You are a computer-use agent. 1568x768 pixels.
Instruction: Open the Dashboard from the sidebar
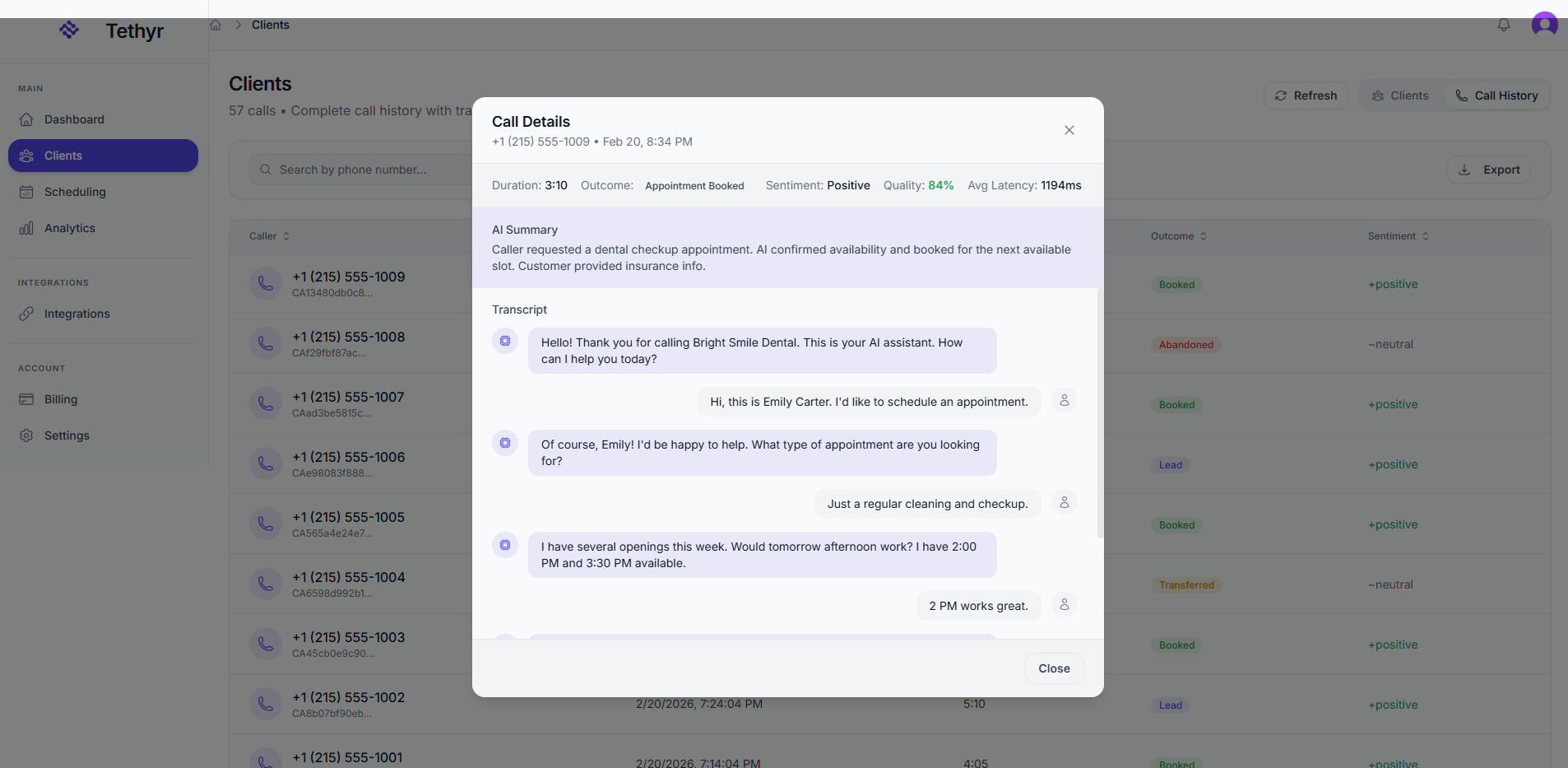(x=75, y=119)
